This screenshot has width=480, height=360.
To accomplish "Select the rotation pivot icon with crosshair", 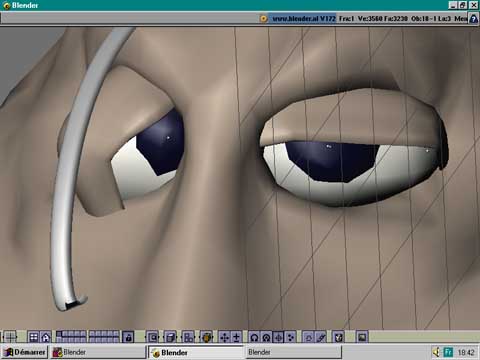I will 278,337.
